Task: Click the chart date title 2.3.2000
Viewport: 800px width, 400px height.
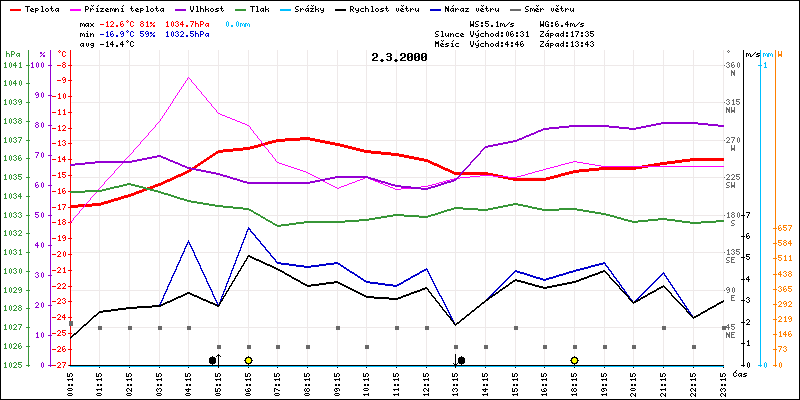Action: point(399,57)
